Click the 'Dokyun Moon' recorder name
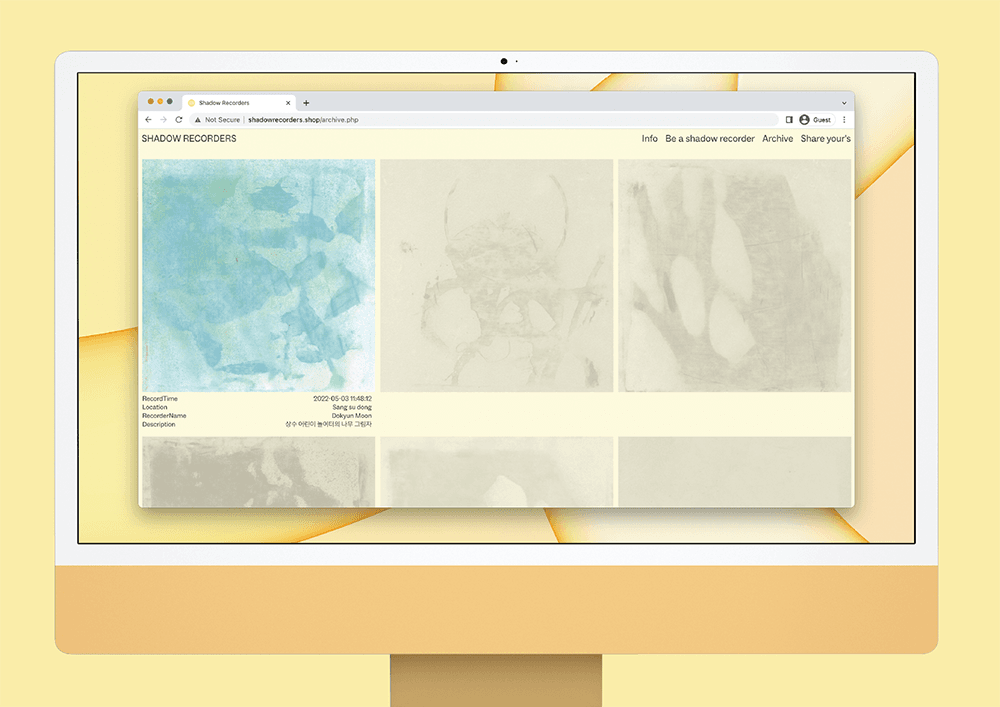 point(351,416)
